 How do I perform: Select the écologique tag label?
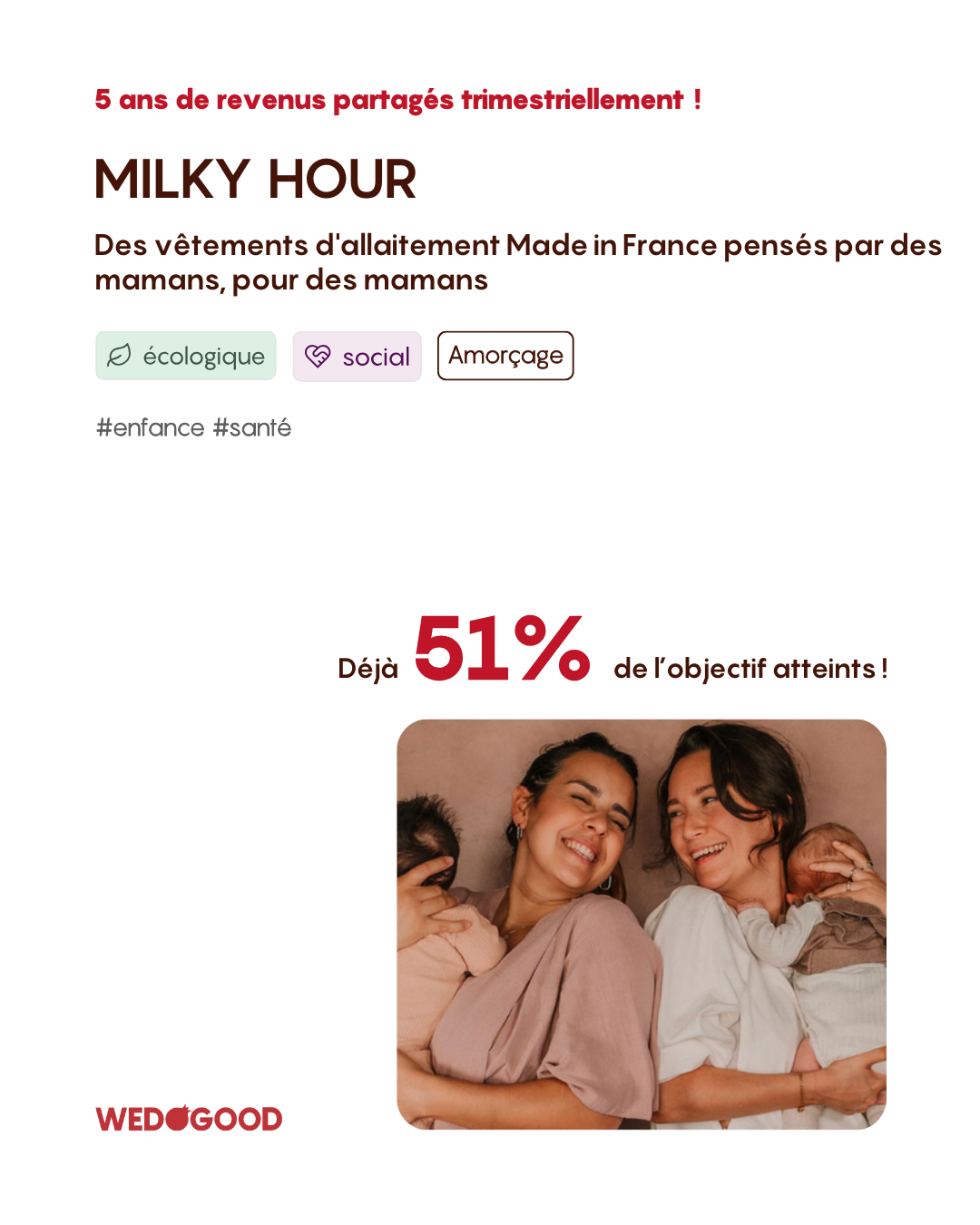203,357
